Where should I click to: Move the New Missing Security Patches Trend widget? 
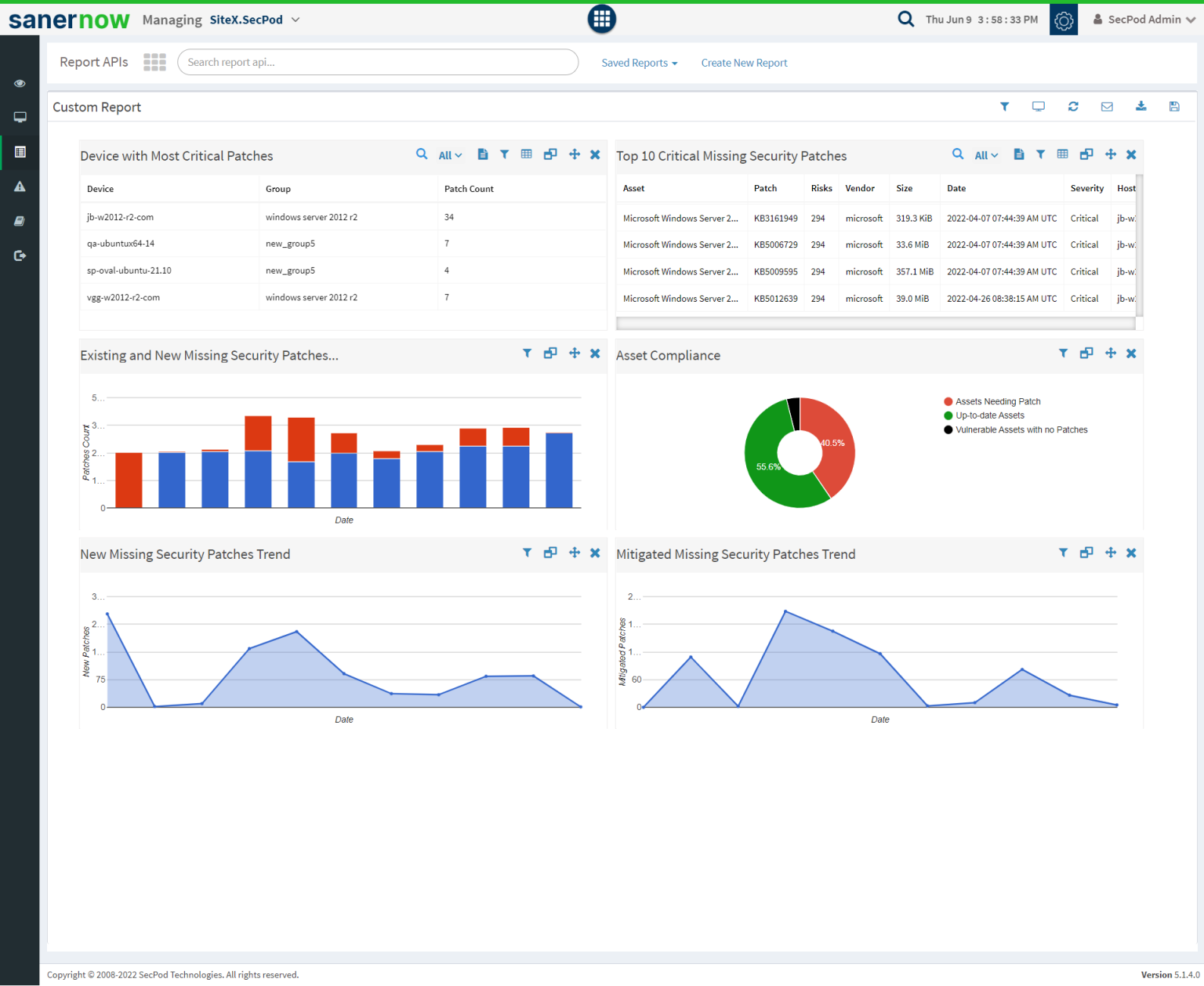pos(575,553)
